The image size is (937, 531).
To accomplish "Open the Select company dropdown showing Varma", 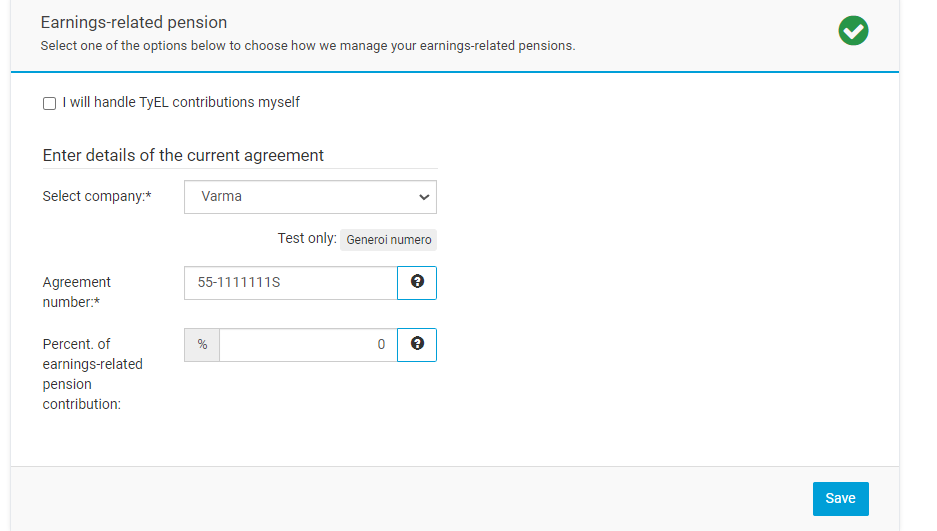I will [x=310, y=197].
